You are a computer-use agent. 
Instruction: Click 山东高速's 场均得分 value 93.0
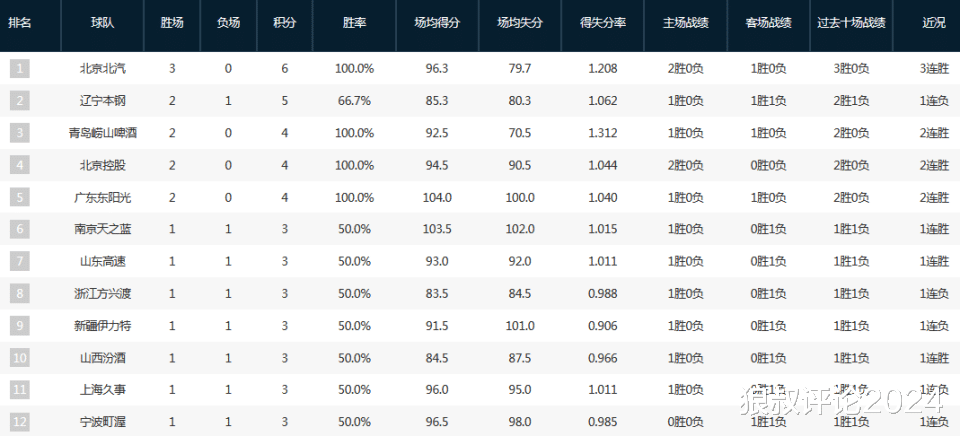[437, 262]
